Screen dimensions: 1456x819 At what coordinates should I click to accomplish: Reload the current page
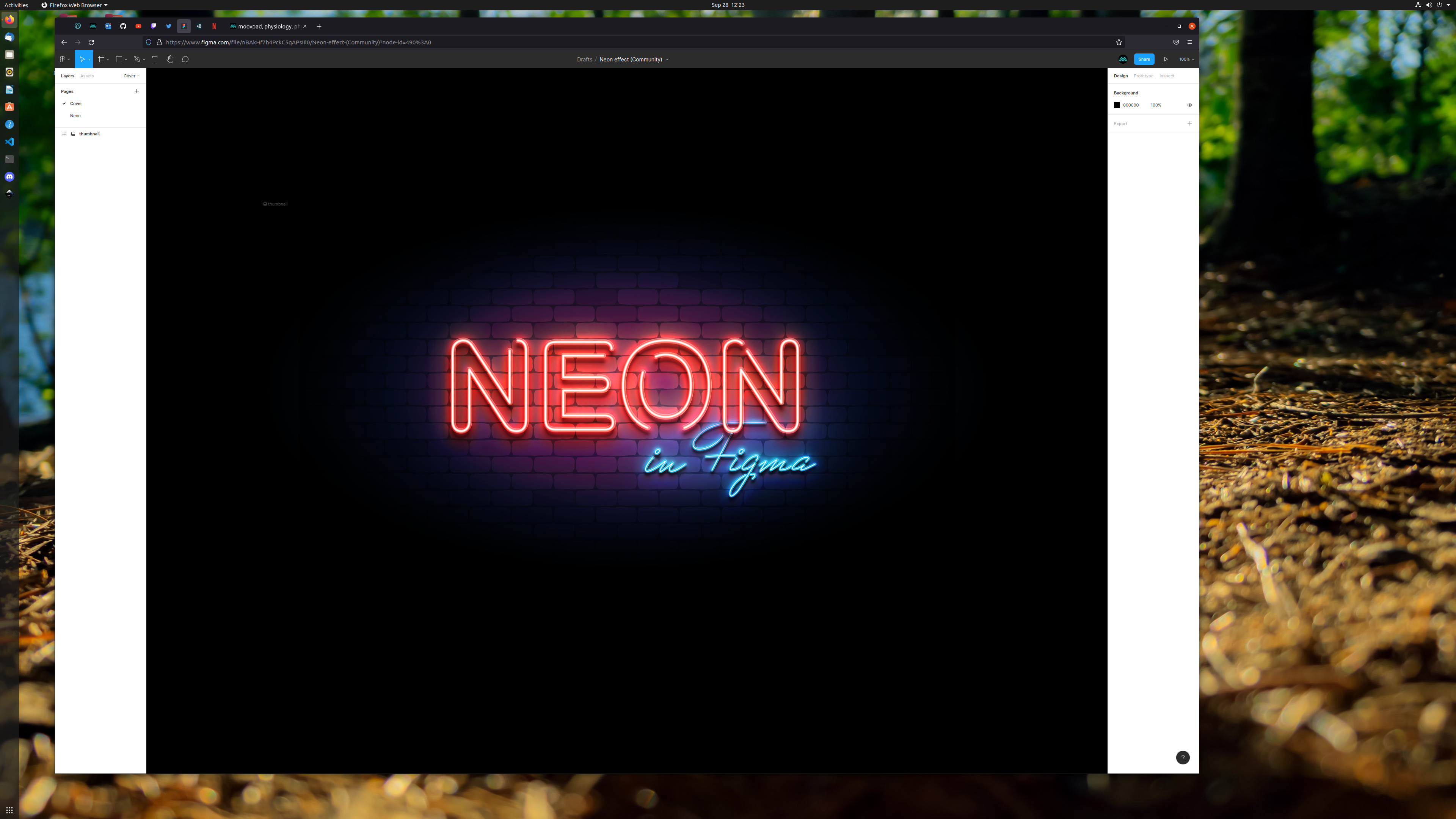(x=91, y=42)
